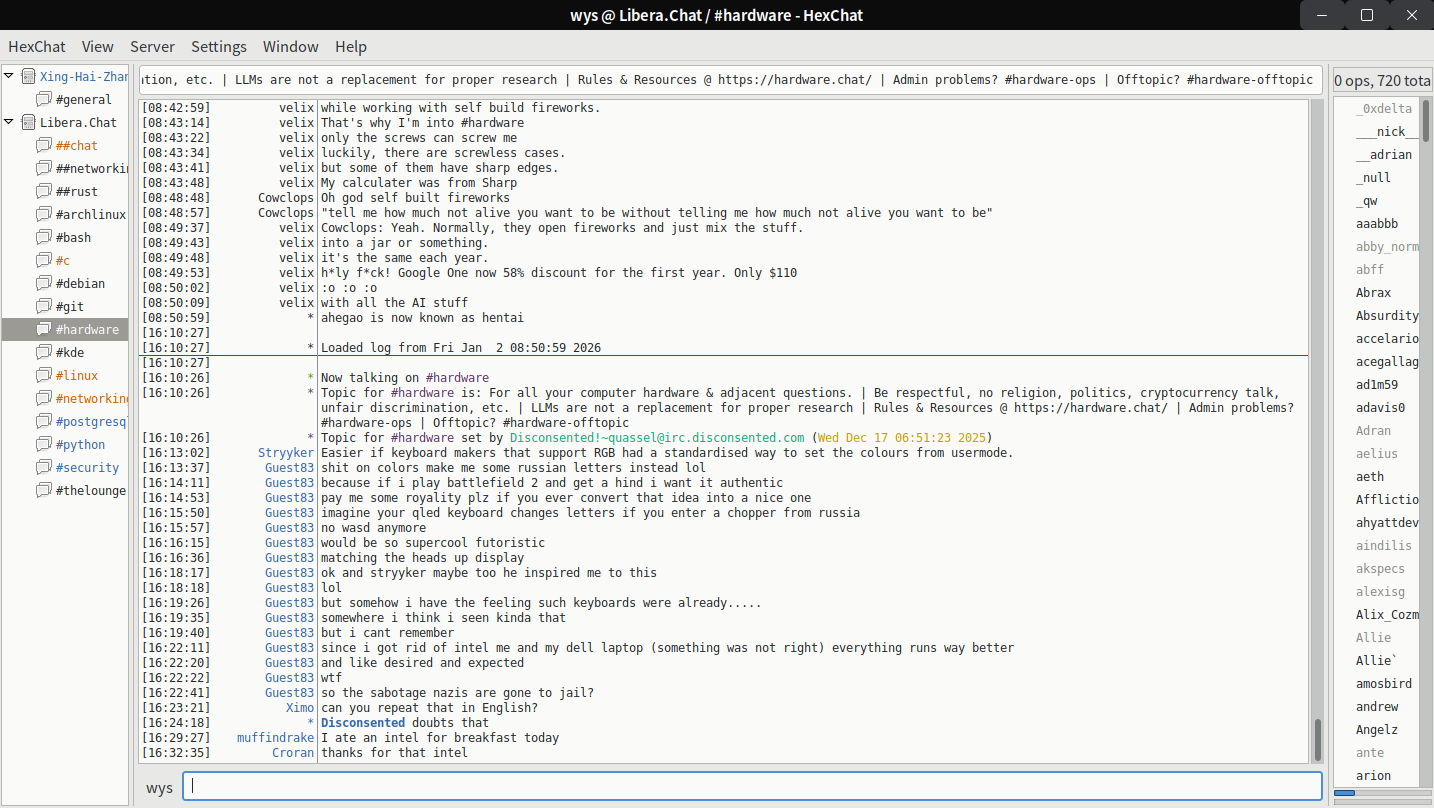Image resolution: width=1434 pixels, height=808 pixels.
Task: Click the server icon for Libera.Chat
Action: pyautogui.click(x=28, y=122)
